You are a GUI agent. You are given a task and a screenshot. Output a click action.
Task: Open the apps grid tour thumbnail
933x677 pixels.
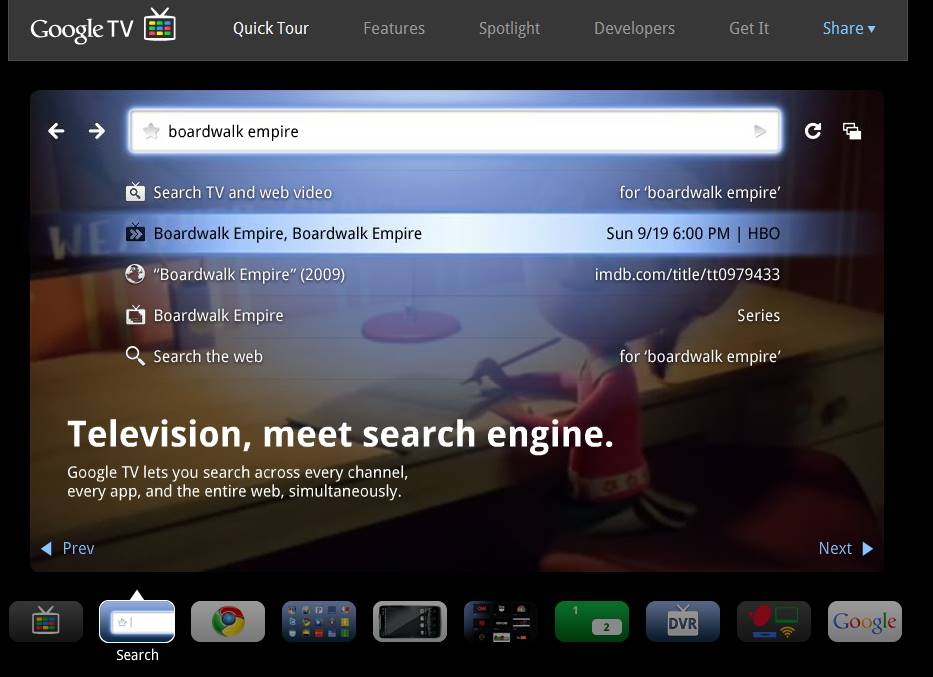coord(319,621)
